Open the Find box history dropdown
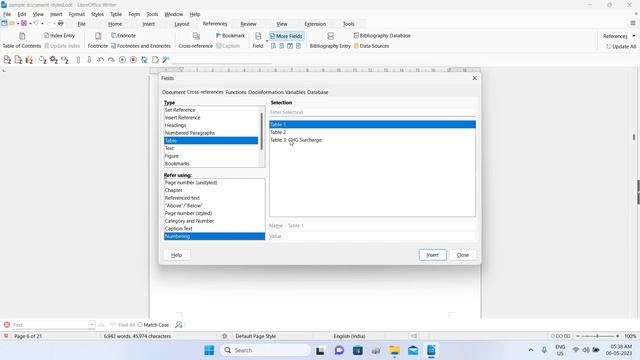 [x=91, y=325]
